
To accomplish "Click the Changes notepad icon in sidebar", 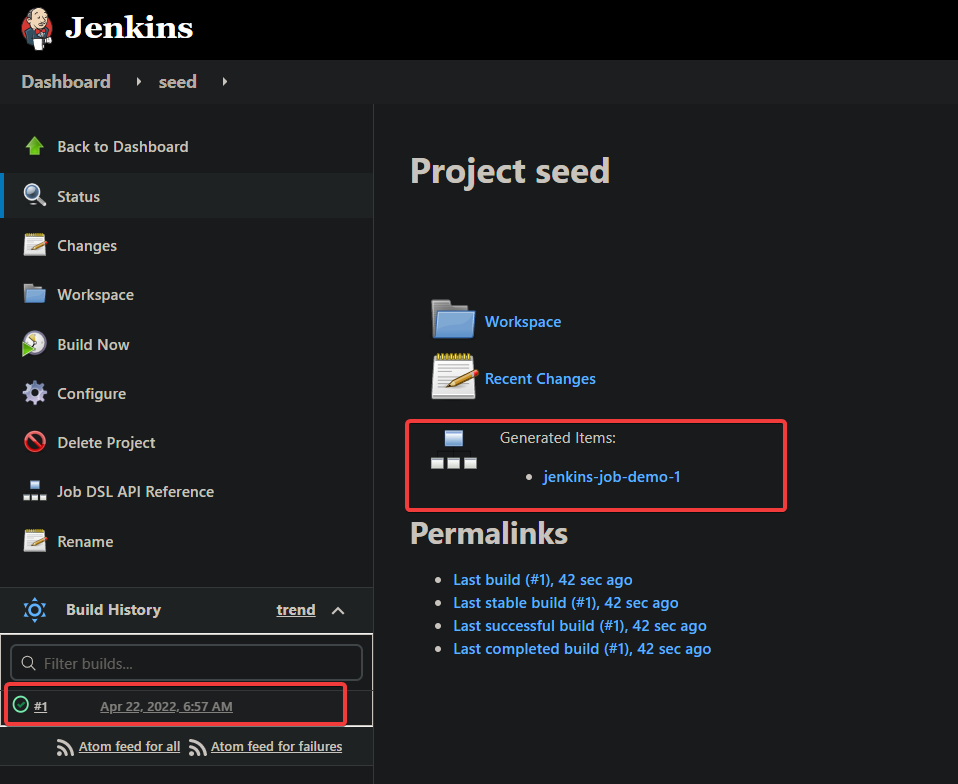I will (35, 245).
